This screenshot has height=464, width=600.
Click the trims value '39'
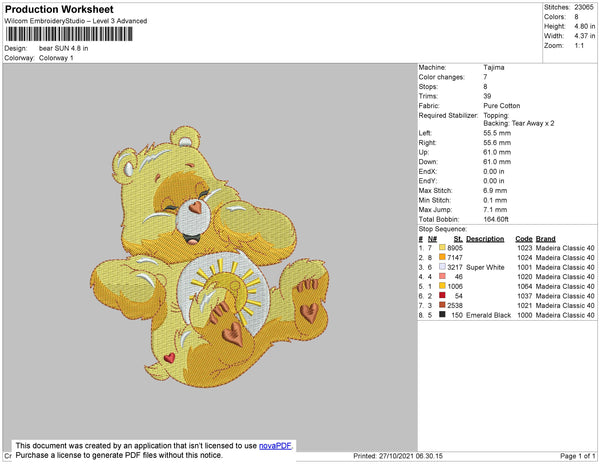[x=487, y=96]
